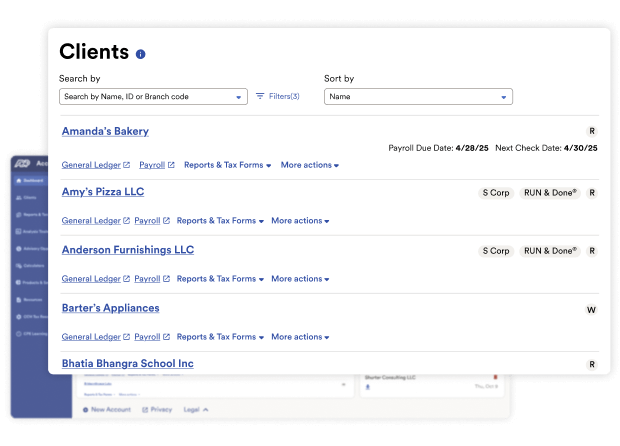This screenshot has width=620, height=446.
Task: Open General Ledger for Amanda's Bakery
Action: (x=96, y=165)
